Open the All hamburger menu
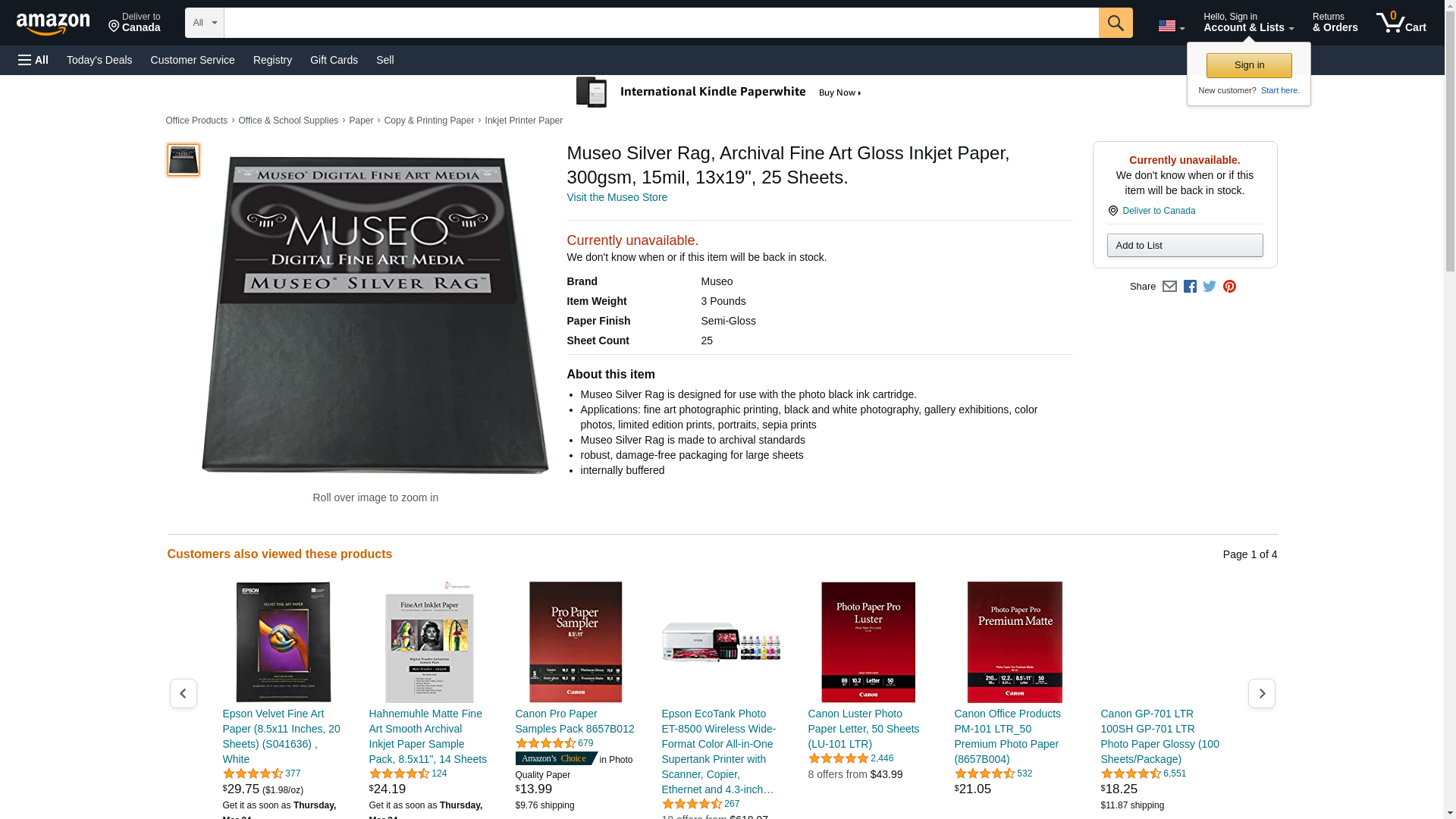 point(33,60)
